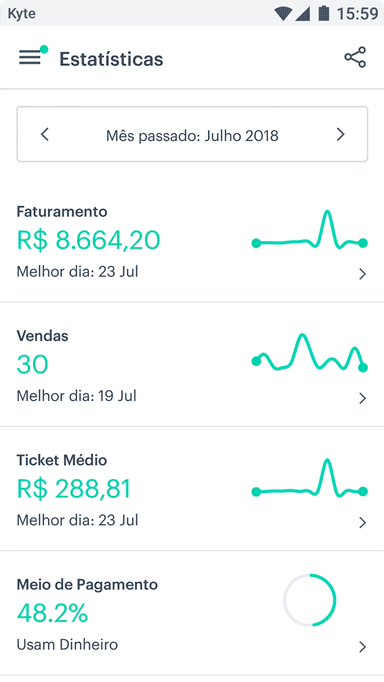Select the R$ 8.664,20 revenue value

89,240
